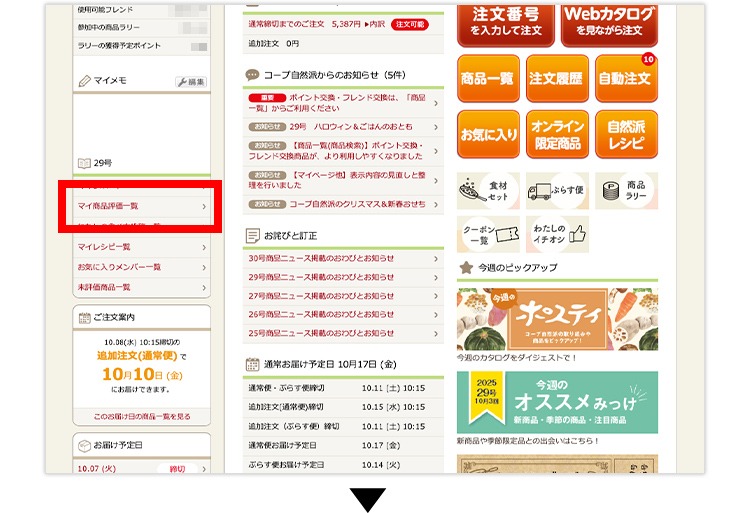Click the 注文可能 red badge
Image resolution: width=750 pixels, height=513 pixels.
click(410, 23)
